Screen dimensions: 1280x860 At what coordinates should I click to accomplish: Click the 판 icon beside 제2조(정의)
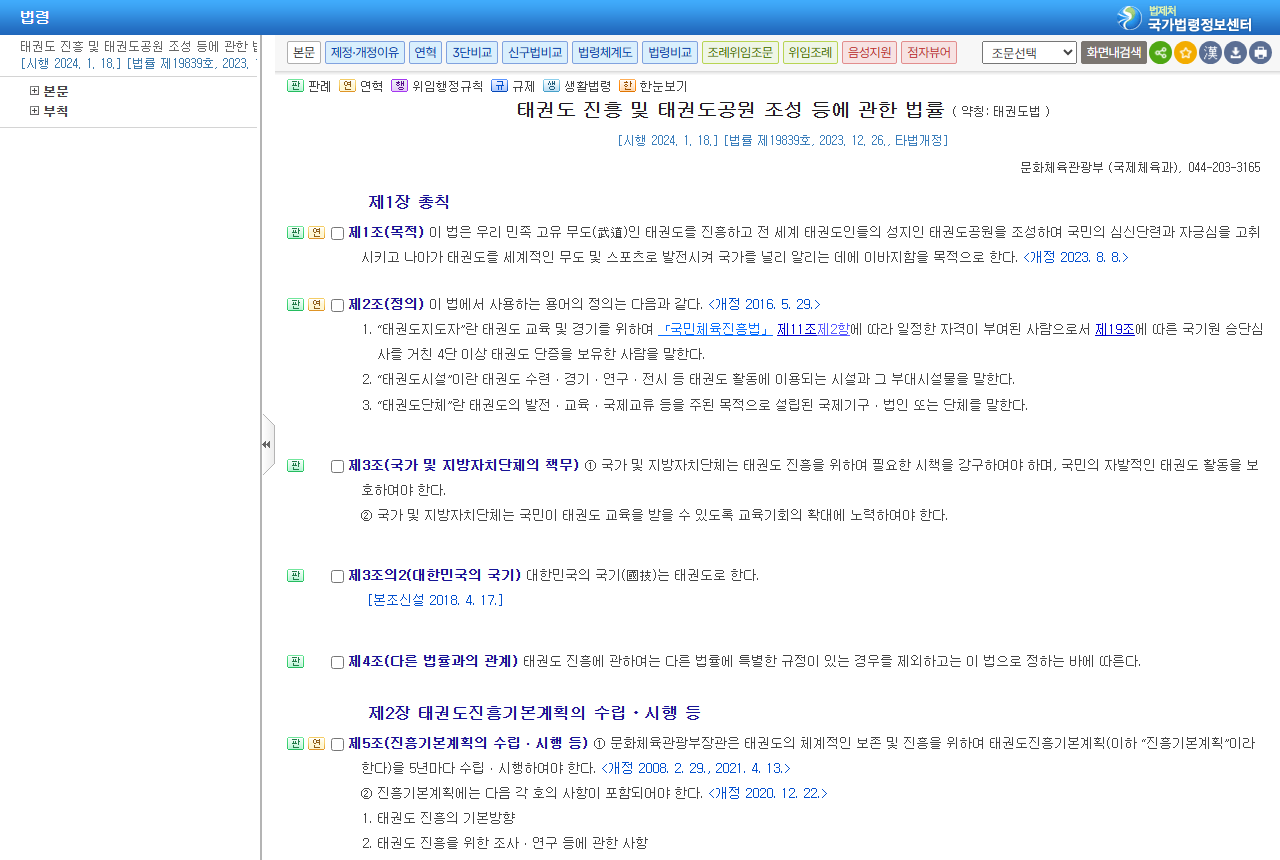[x=295, y=305]
